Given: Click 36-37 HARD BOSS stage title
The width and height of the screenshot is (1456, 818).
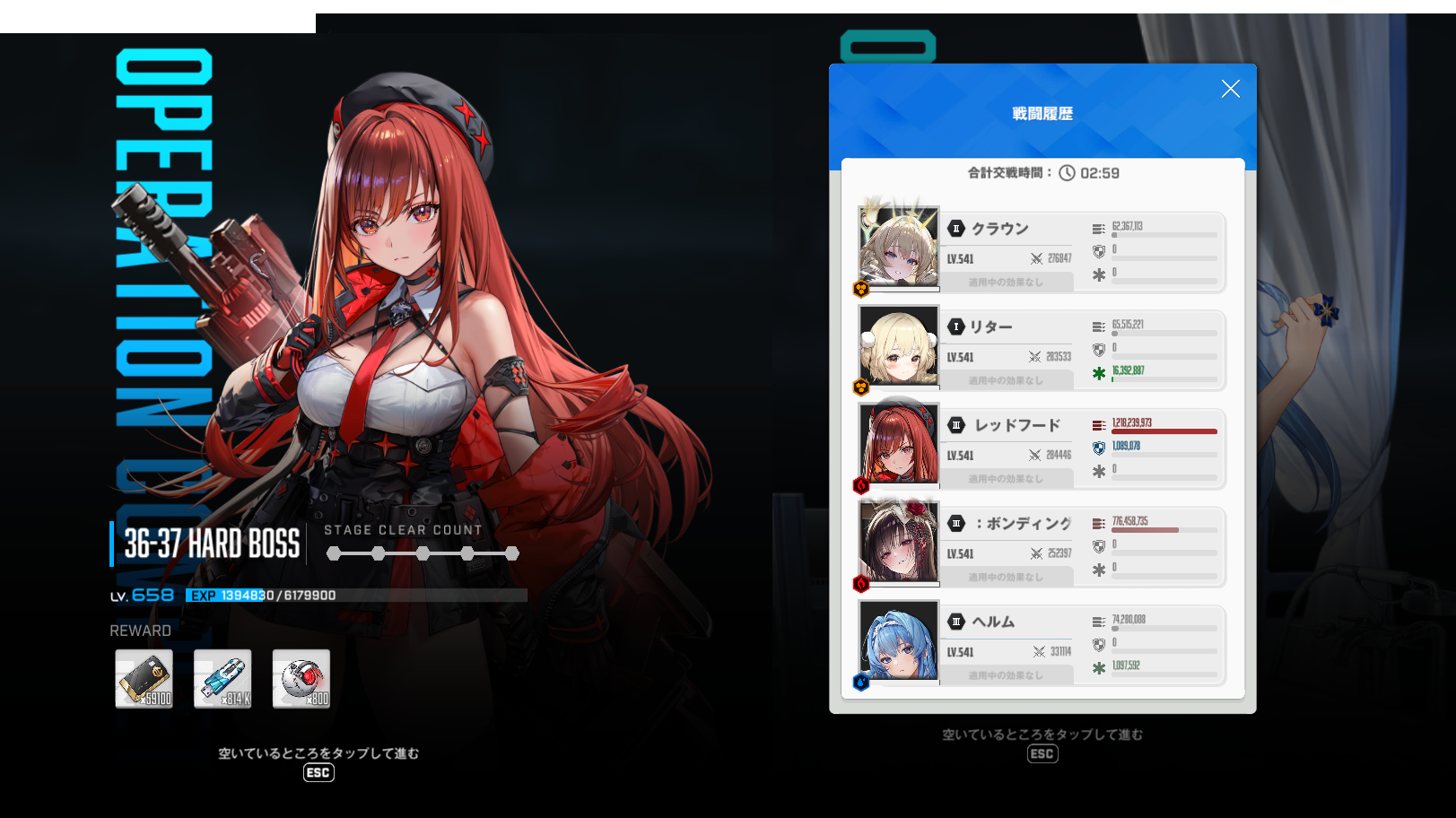Looking at the screenshot, I should click(212, 544).
